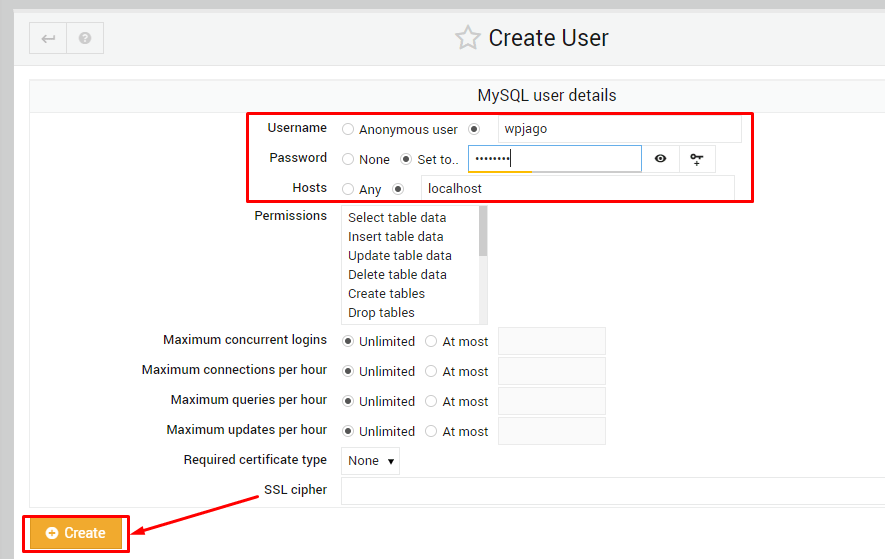Click the connections per hour number field
Image resolution: width=885 pixels, height=559 pixels.
(x=552, y=371)
